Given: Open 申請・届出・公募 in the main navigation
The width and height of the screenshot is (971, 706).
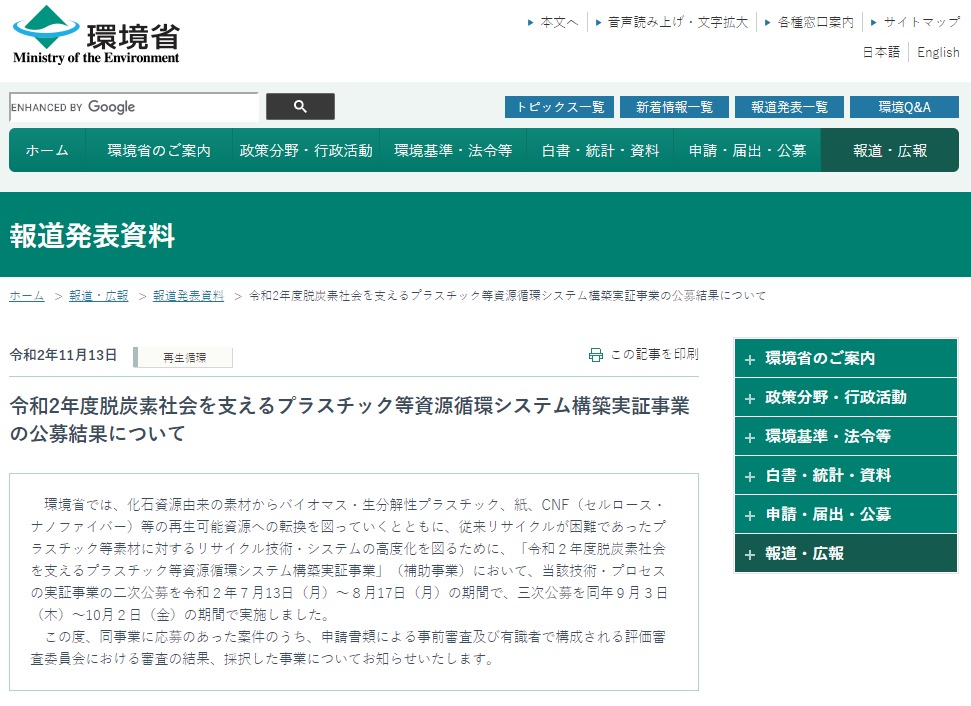Looking at the screenshot, I should point(747,151).
